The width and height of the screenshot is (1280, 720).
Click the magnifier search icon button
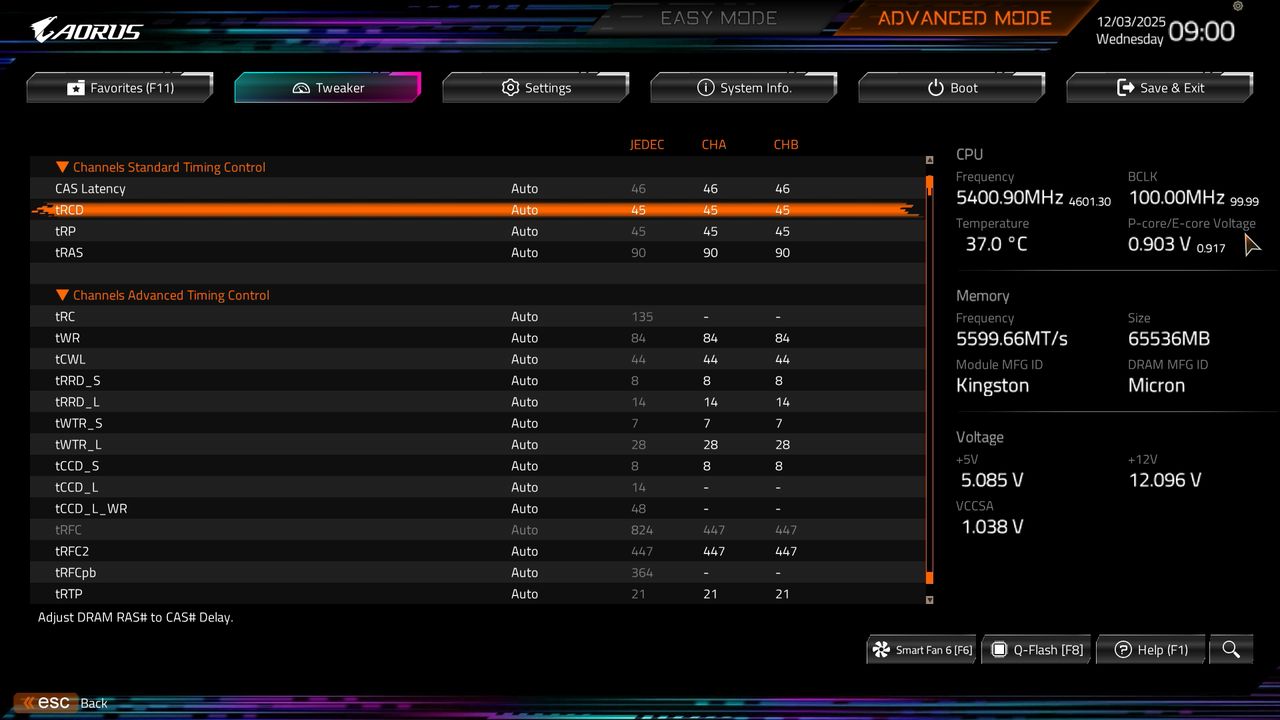pos(1231,650)
